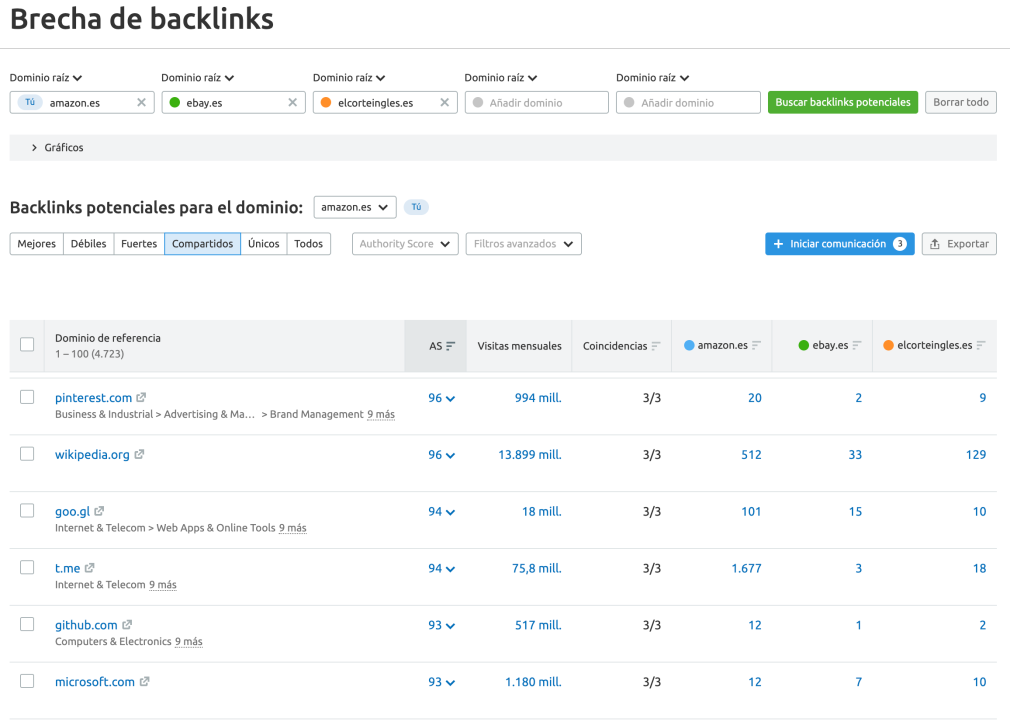1010x722 pixels.
Task: Export the table with Exportar button
Action: pos(959,243)
